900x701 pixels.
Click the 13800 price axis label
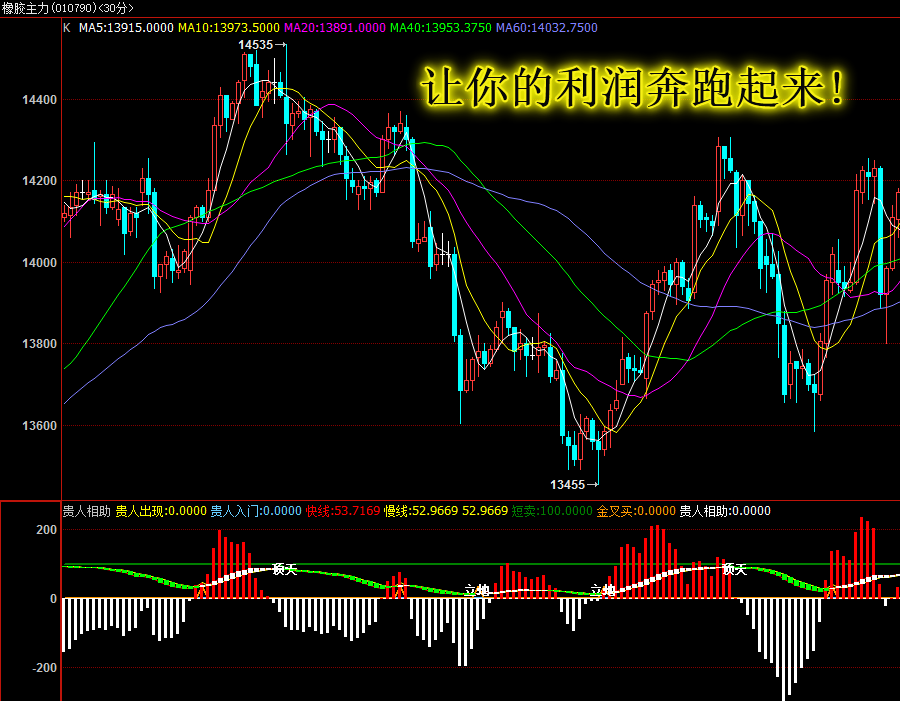click(40, 344)
